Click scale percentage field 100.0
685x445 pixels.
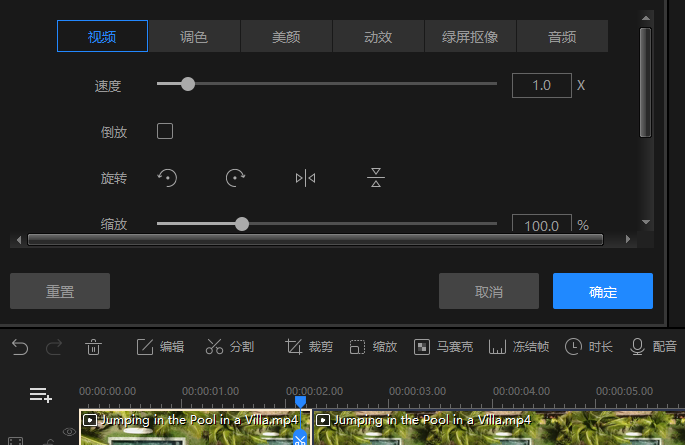tap(542, 224)
